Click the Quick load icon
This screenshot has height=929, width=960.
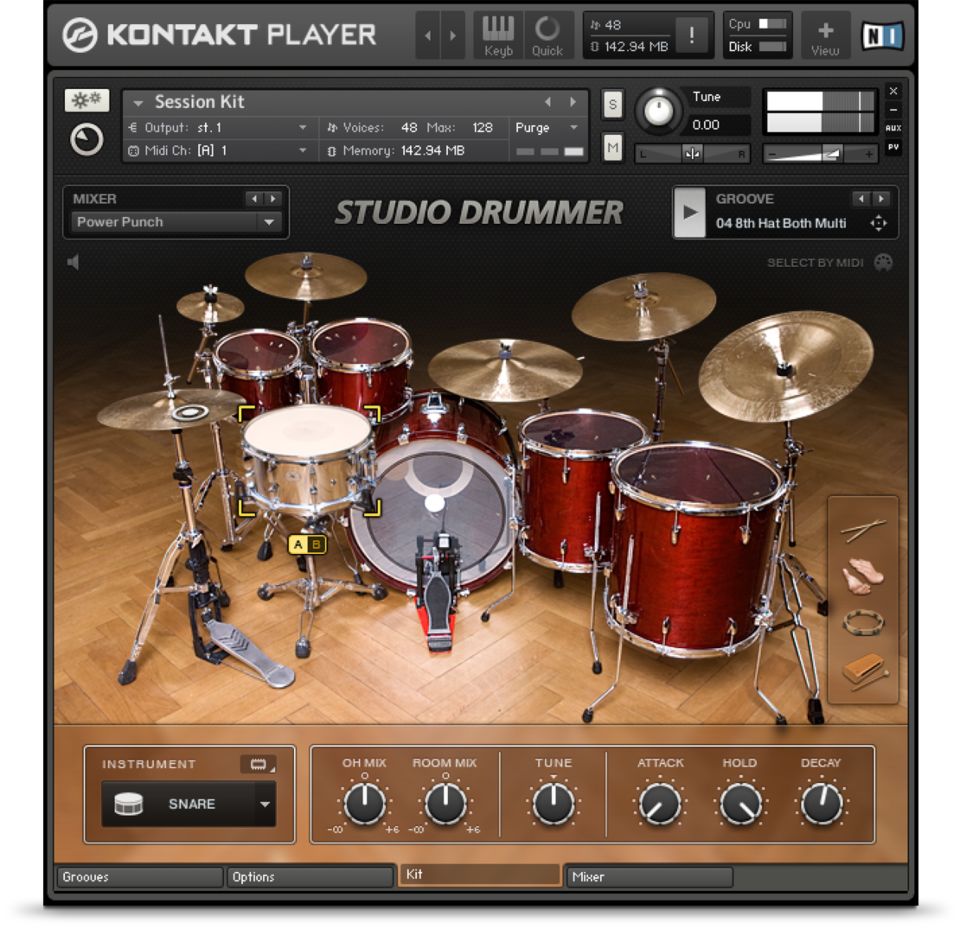tap(547, 35)
